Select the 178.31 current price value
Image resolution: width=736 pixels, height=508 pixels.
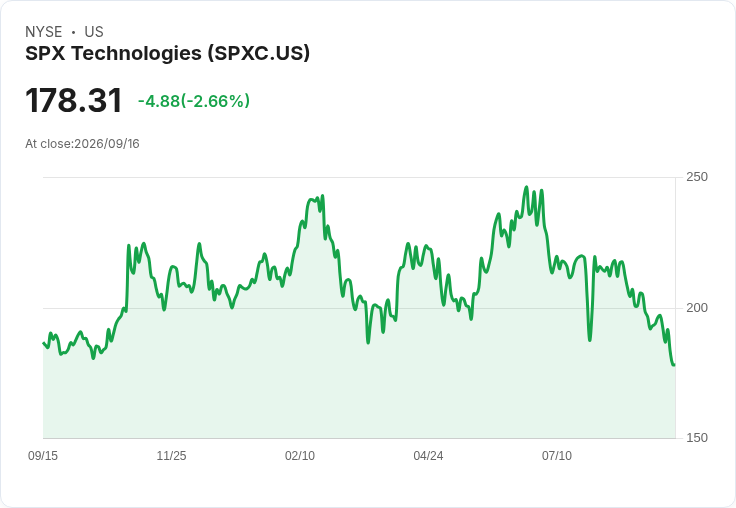74,100
